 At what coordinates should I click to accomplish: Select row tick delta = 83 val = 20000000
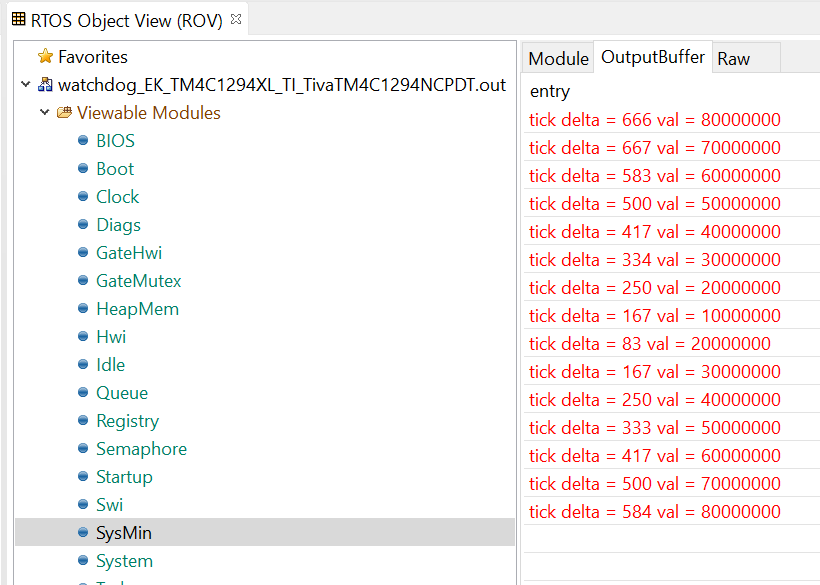click(x=649, y=344)
